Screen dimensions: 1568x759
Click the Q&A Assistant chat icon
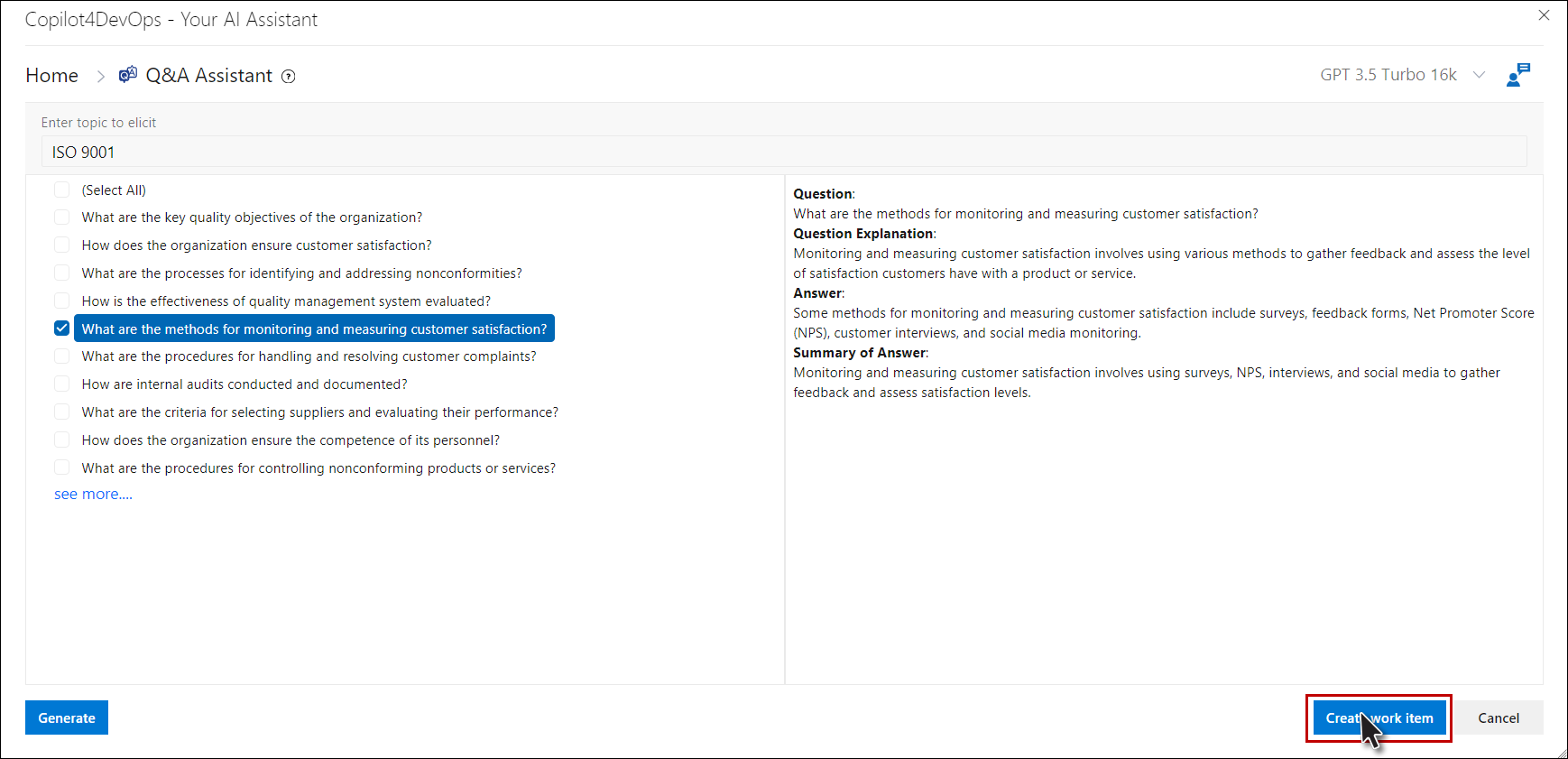(x=128, y=75)
